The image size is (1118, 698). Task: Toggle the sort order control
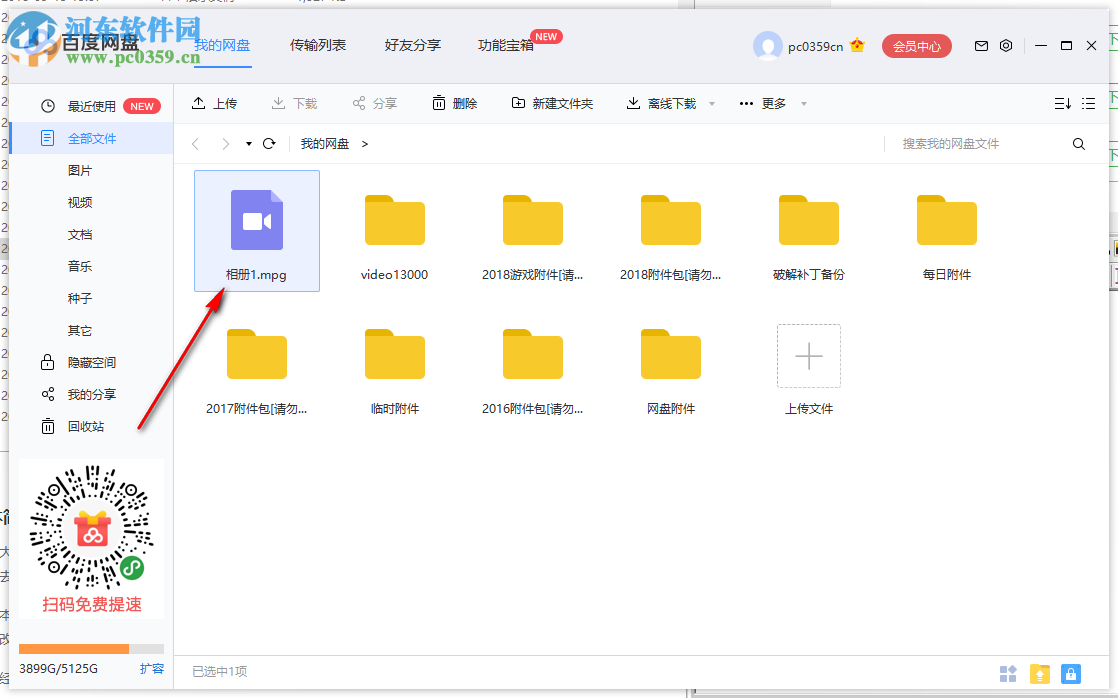click(1064, 102)
